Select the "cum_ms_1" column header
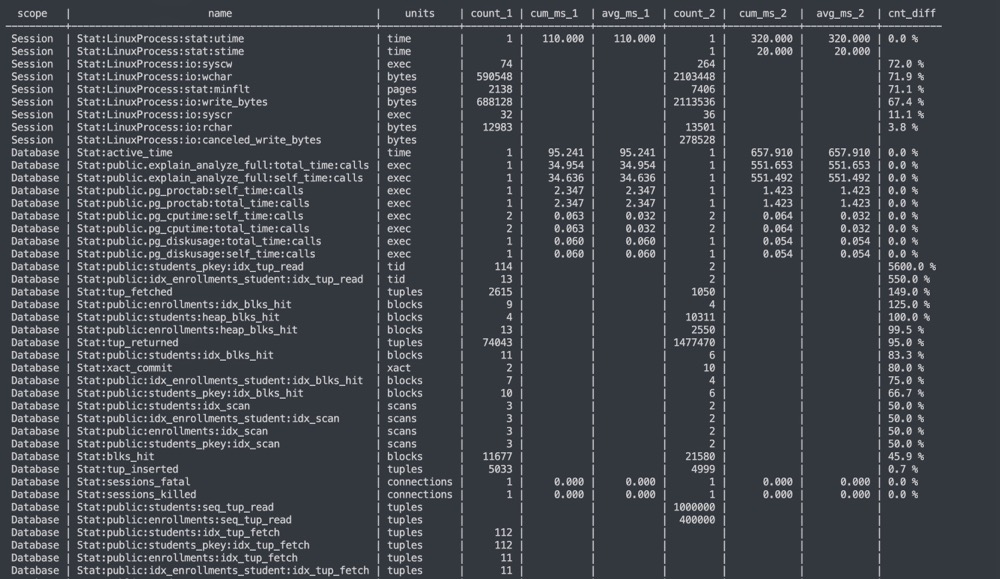Screen dimensions: 1000x579 pyautogui.click(x=560, y=13)
